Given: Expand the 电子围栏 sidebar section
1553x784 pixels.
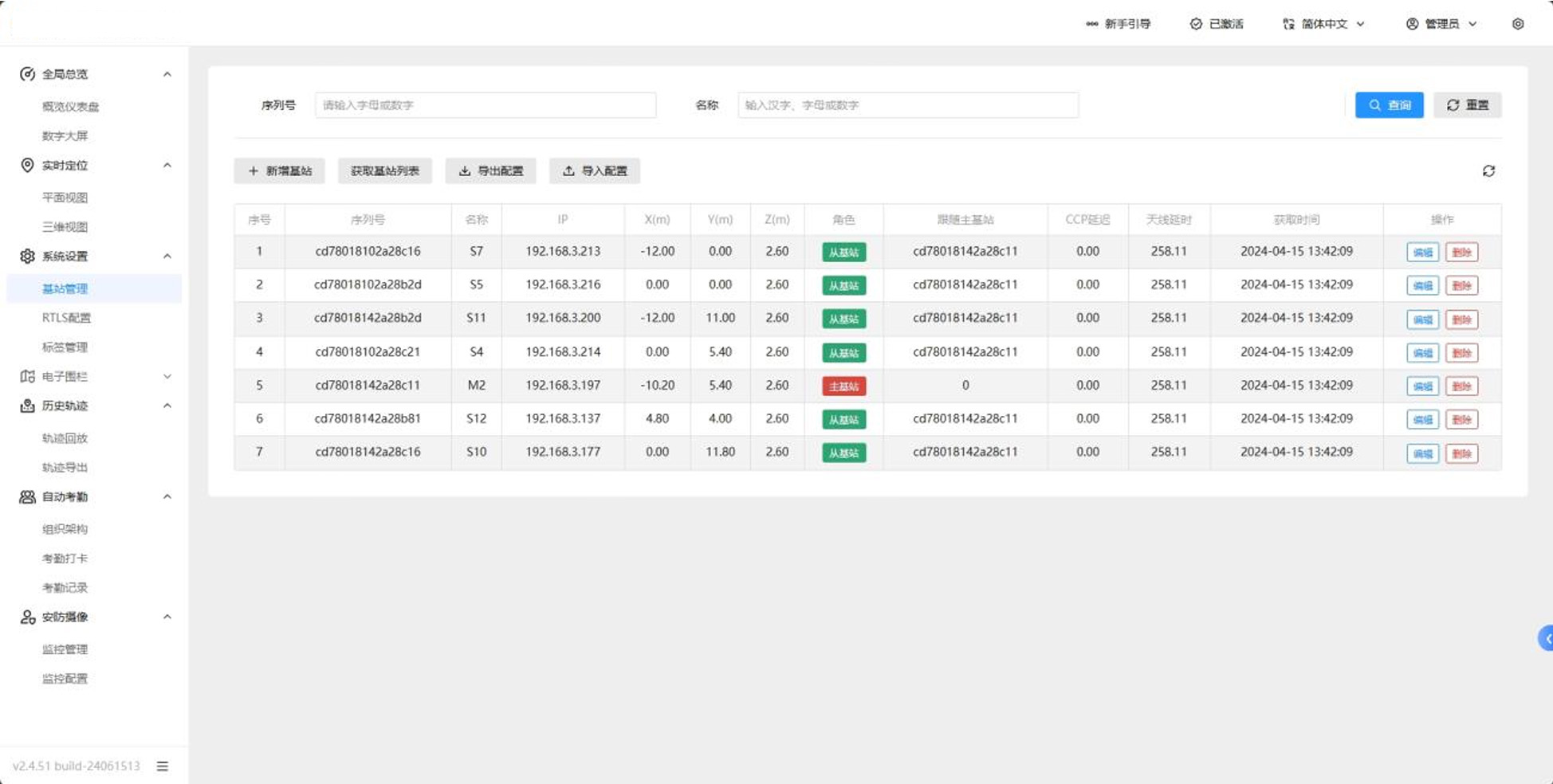Looking at the screenshot, I should pyautogui.click(x=167, y=377).
